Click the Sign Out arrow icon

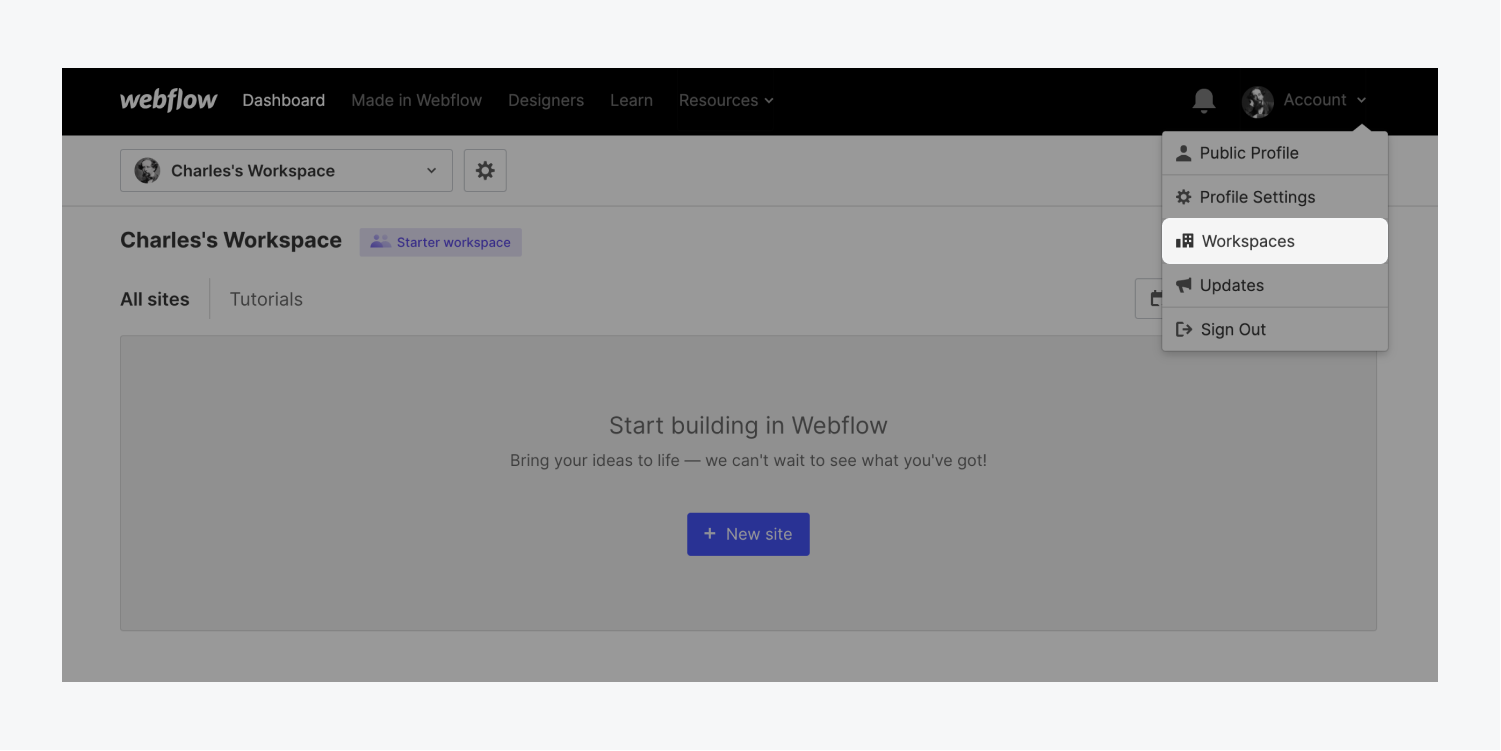coord(1184,329)
